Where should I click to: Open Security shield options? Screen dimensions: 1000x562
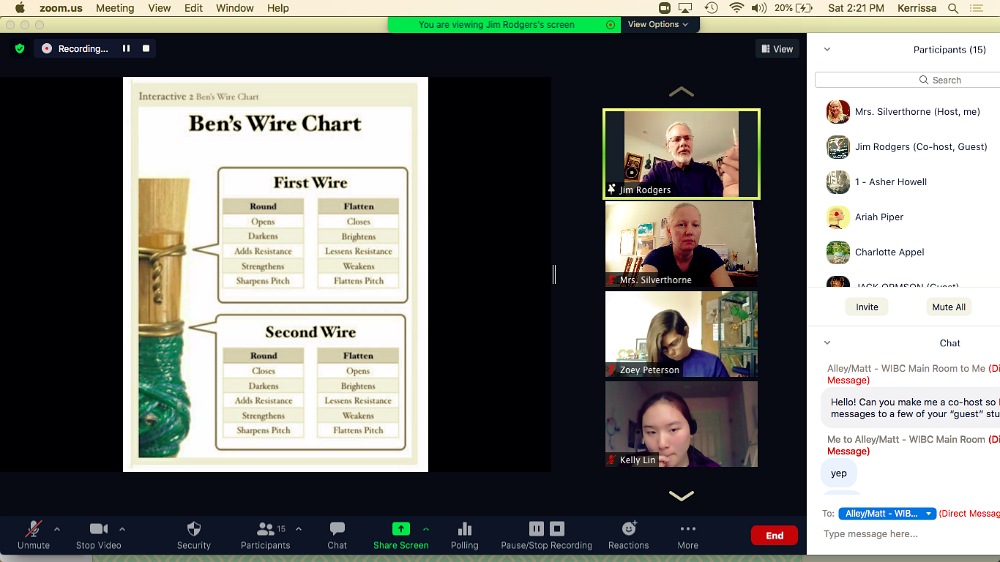click(194, 535)
